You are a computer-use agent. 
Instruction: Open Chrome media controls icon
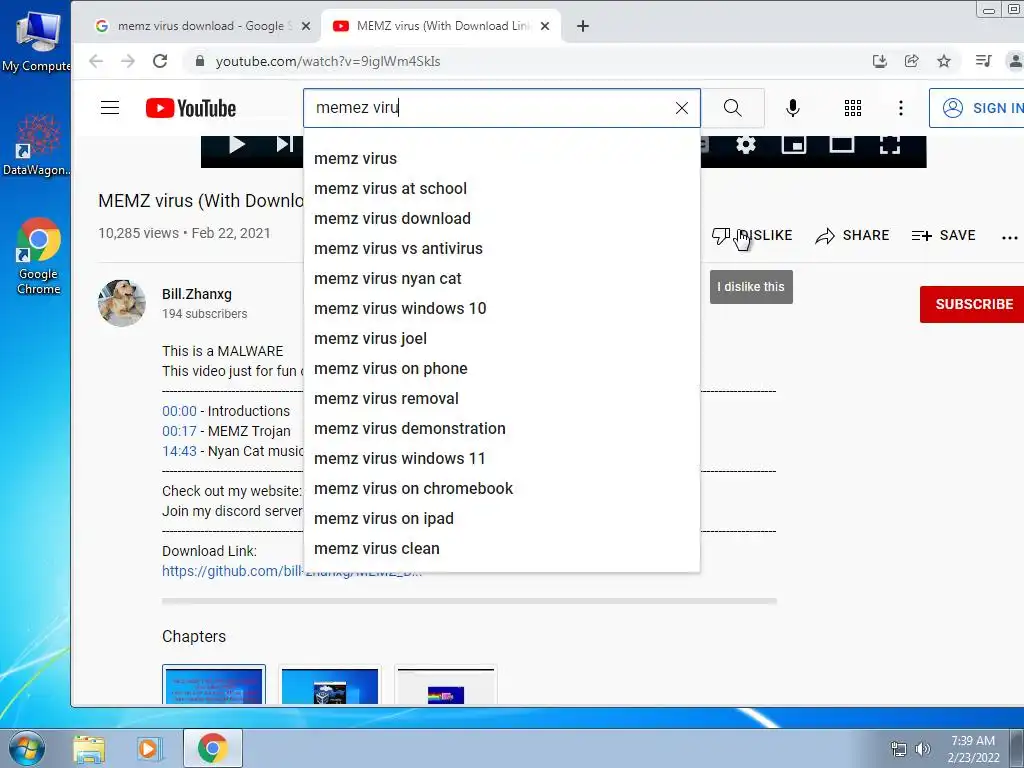(984, 61)
